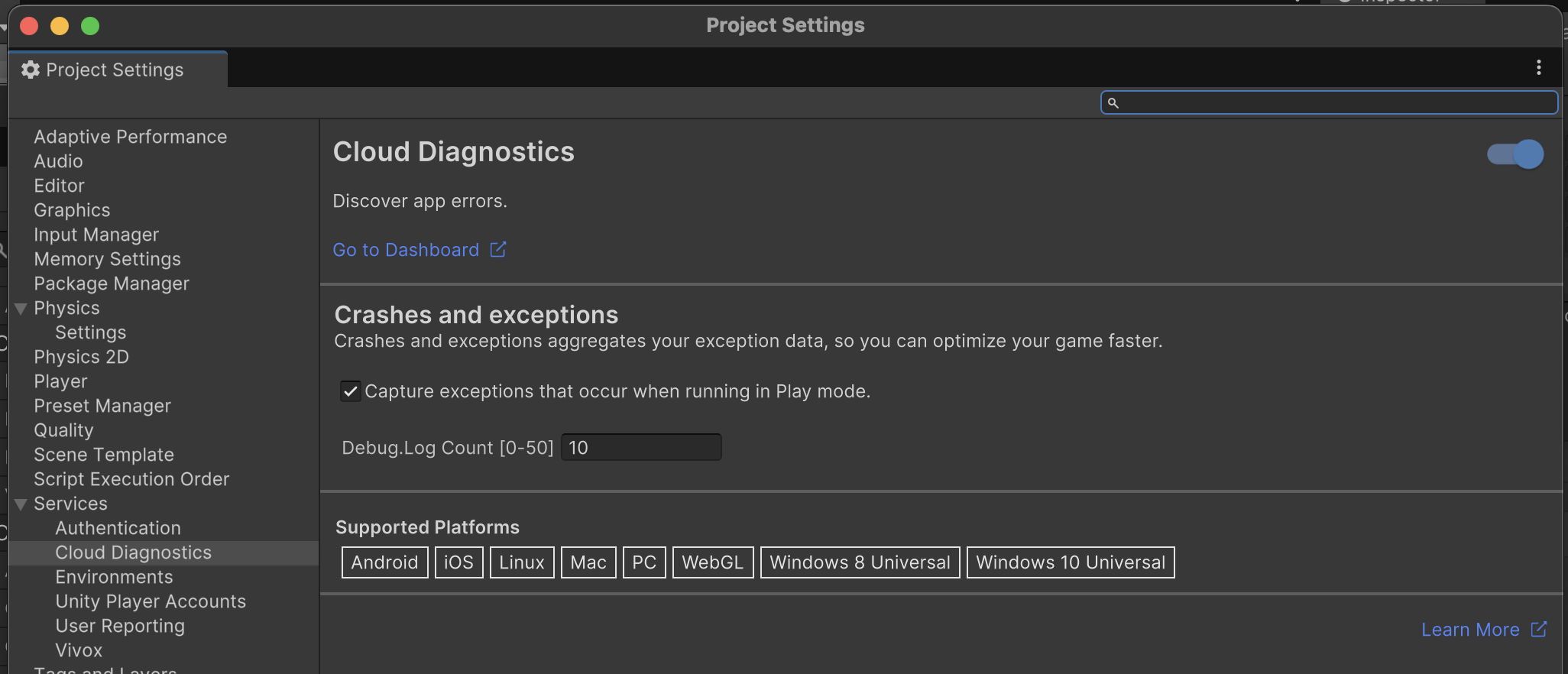
Task: Open Memory Settings
Action: tap(107, 259)
